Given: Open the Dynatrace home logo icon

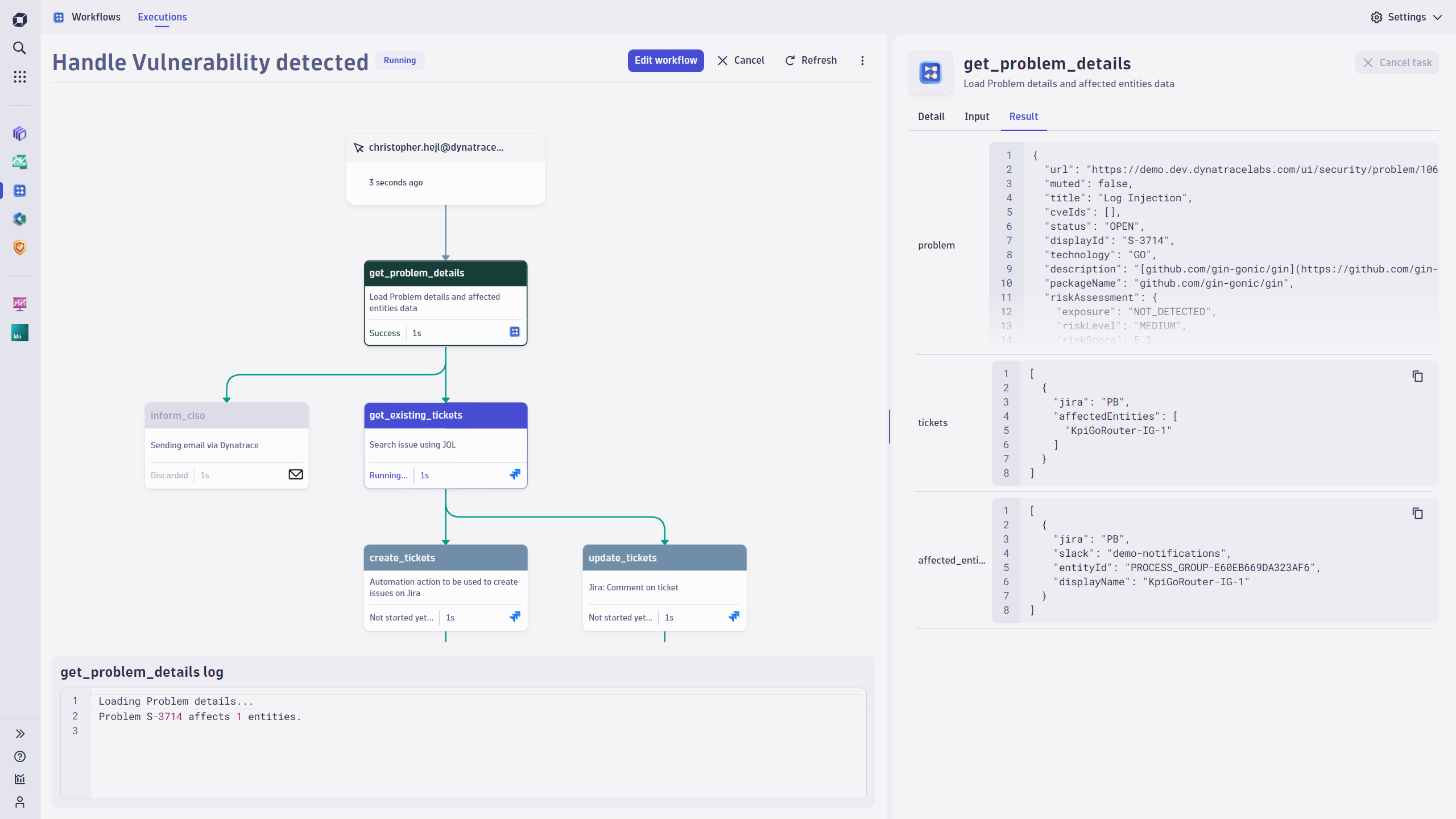Looking at the screenshot, I should pyautogui.click(x=20, y=20).
